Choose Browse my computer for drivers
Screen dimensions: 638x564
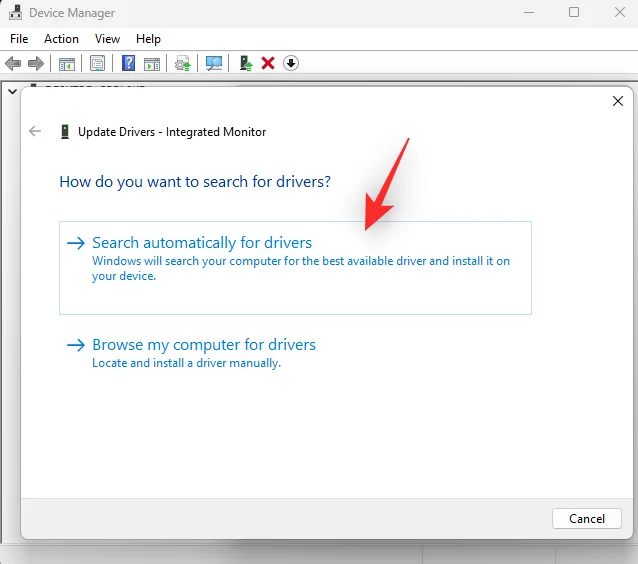[x=191, y=352]
